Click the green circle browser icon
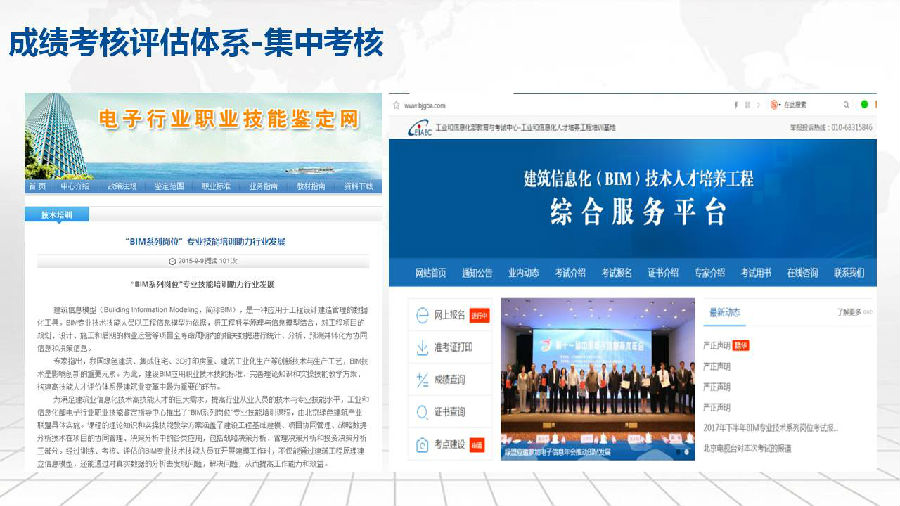The height and width of the screenshot is (506, 900). point(864,104)
